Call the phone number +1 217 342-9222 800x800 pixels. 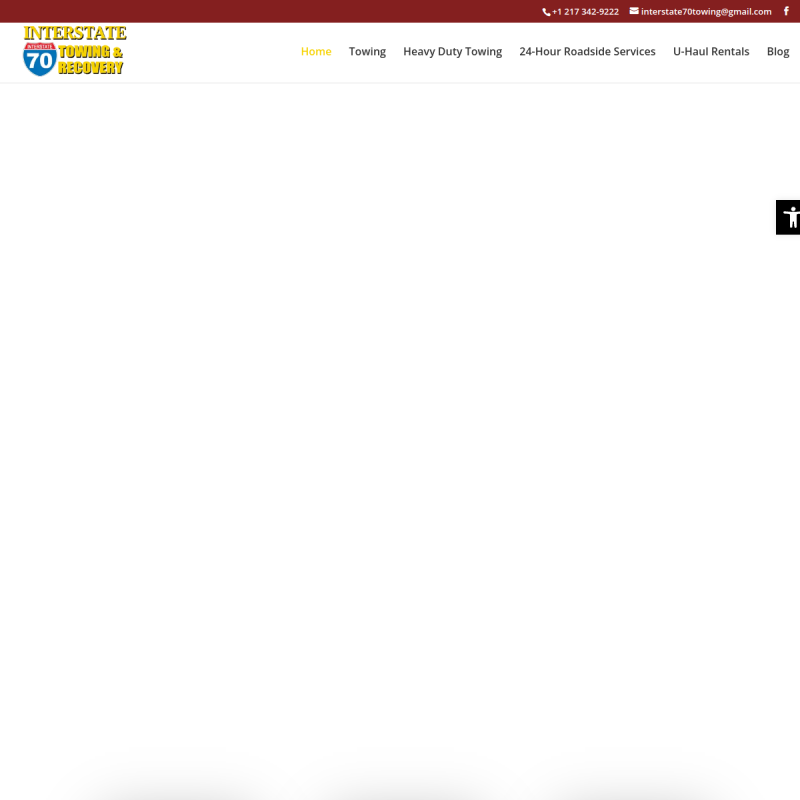[x=581, y=12]
